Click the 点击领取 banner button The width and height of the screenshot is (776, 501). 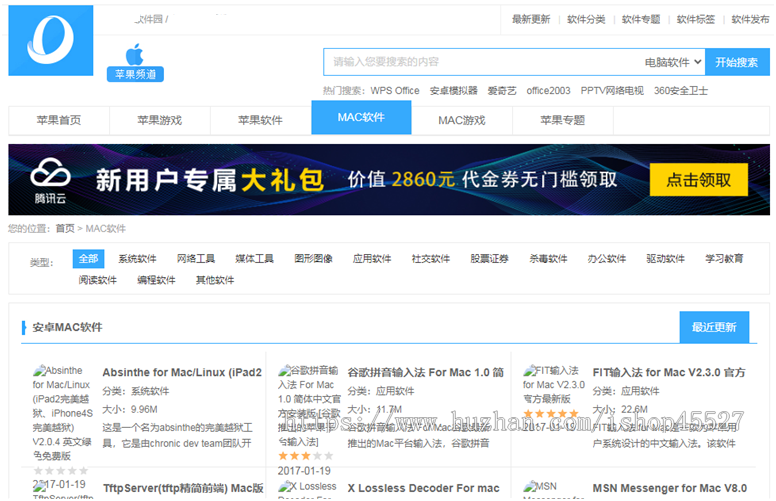pos(699,180)
